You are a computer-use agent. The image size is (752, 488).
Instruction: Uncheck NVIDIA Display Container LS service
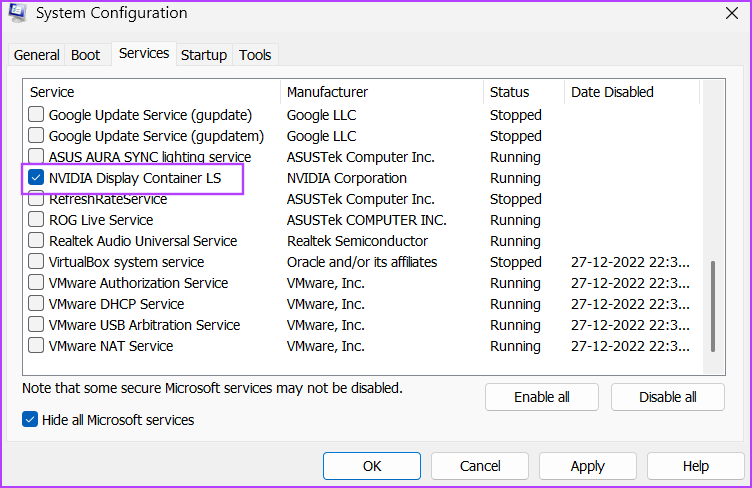click(36, 177)
